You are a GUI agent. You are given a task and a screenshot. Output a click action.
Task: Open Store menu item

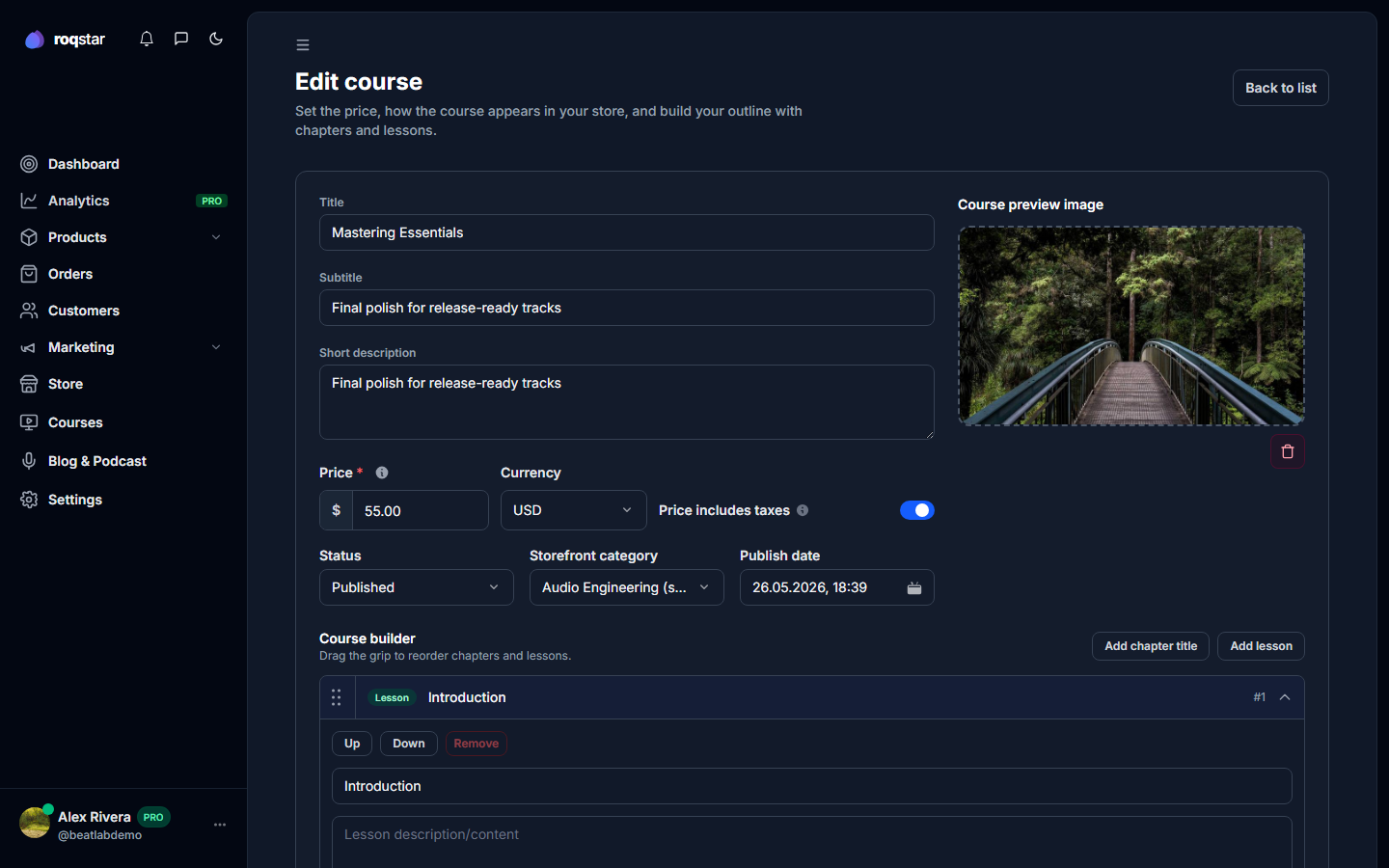123,384
